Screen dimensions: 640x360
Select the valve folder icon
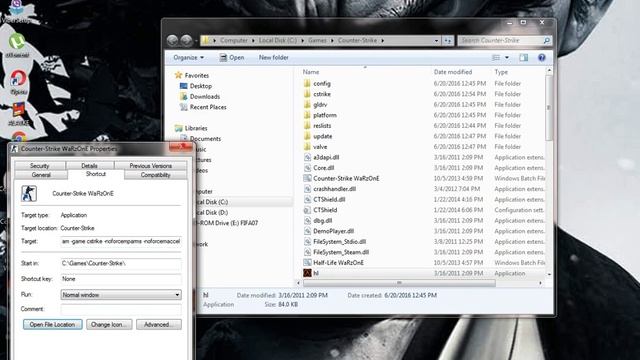(x=307, y=147)
